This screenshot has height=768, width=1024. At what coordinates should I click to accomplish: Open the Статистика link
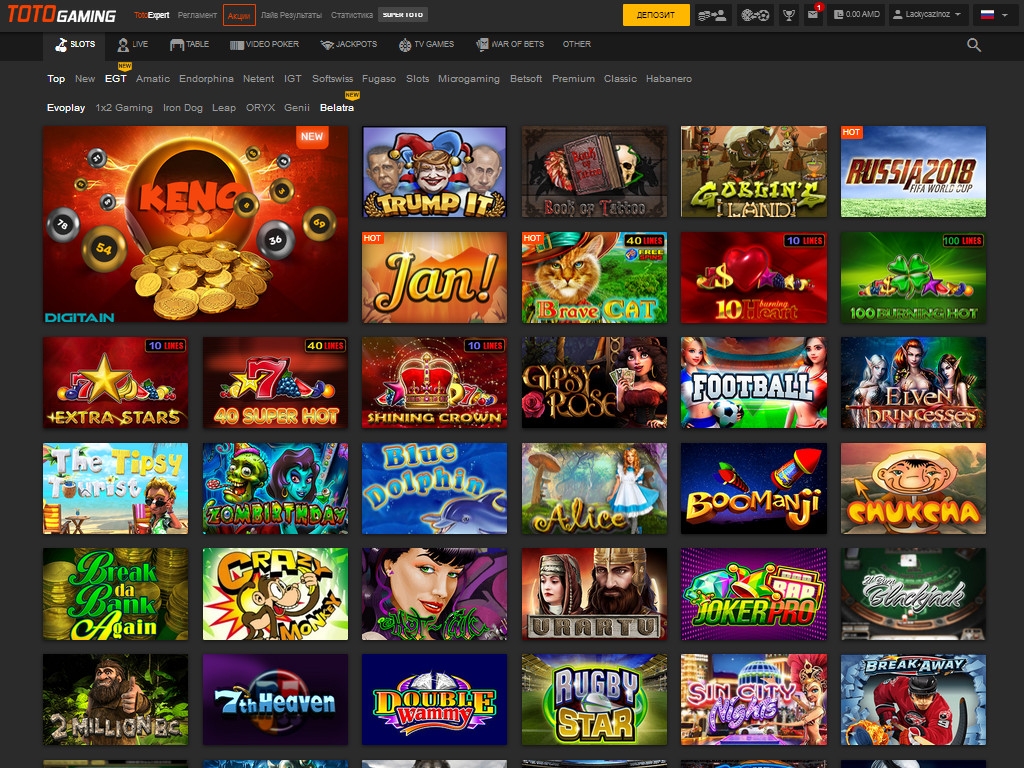click(x=351, y=16)
